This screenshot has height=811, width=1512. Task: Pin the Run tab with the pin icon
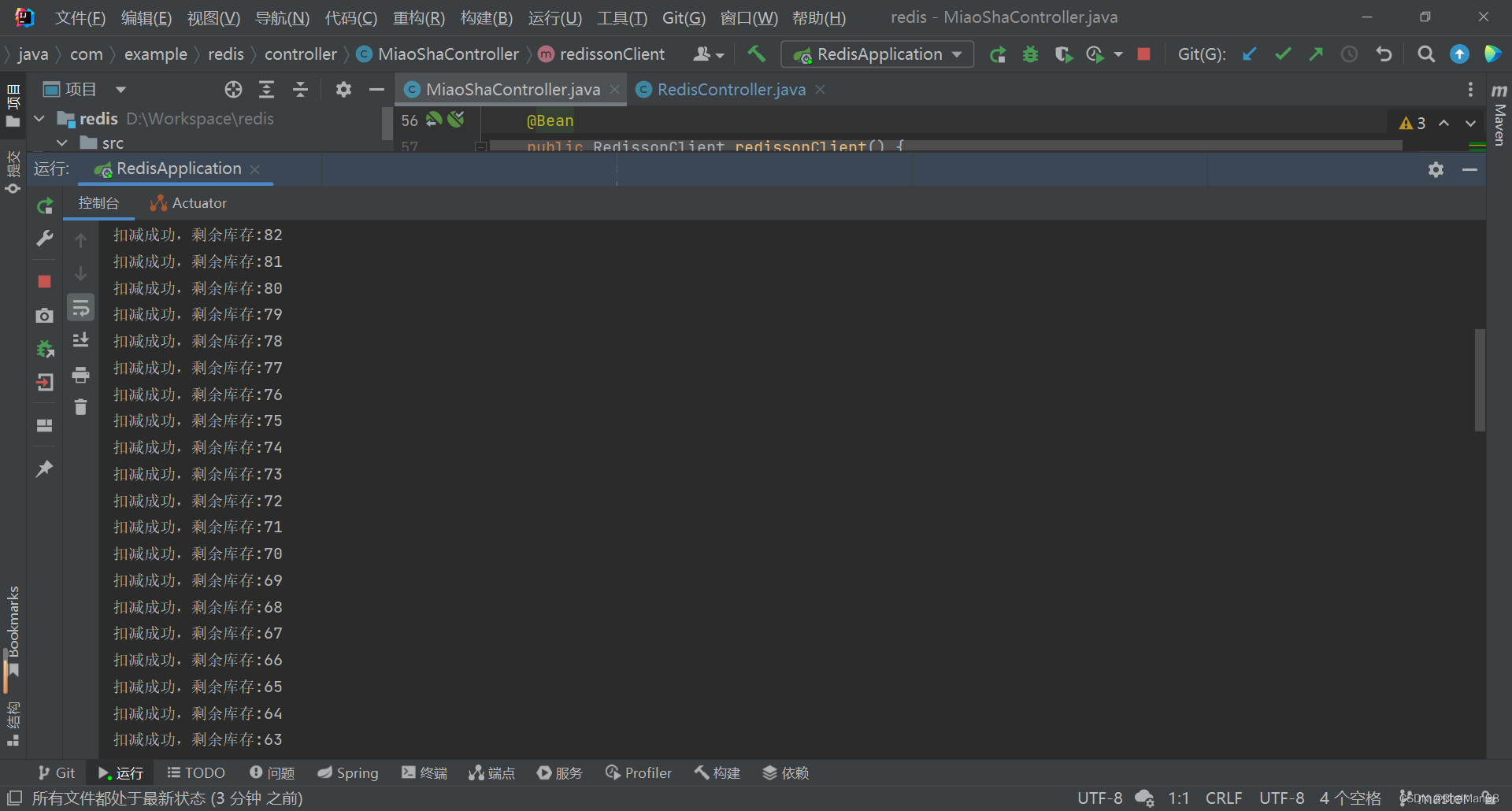point(45,468)
